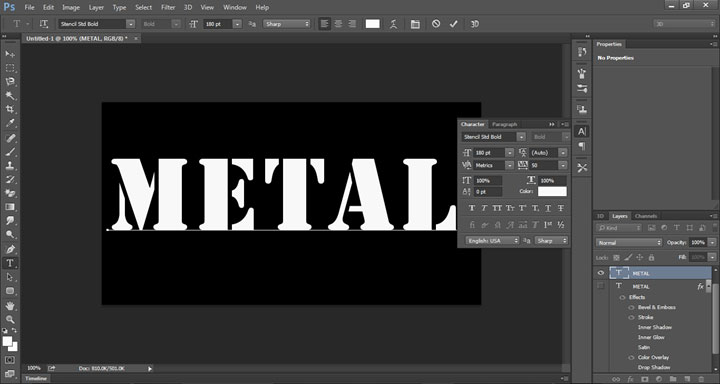Select the Hand tool

point(10,305)
